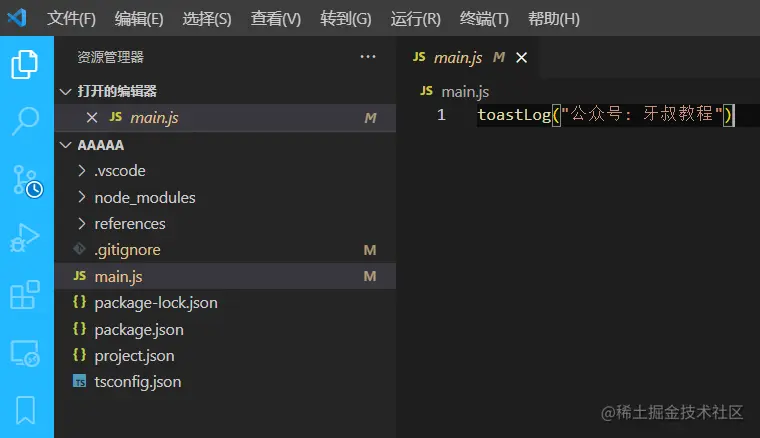The width and height of the screenshot is (760, 438).
Task: Collapse the open editors section
Action: [x=65, y=91]
